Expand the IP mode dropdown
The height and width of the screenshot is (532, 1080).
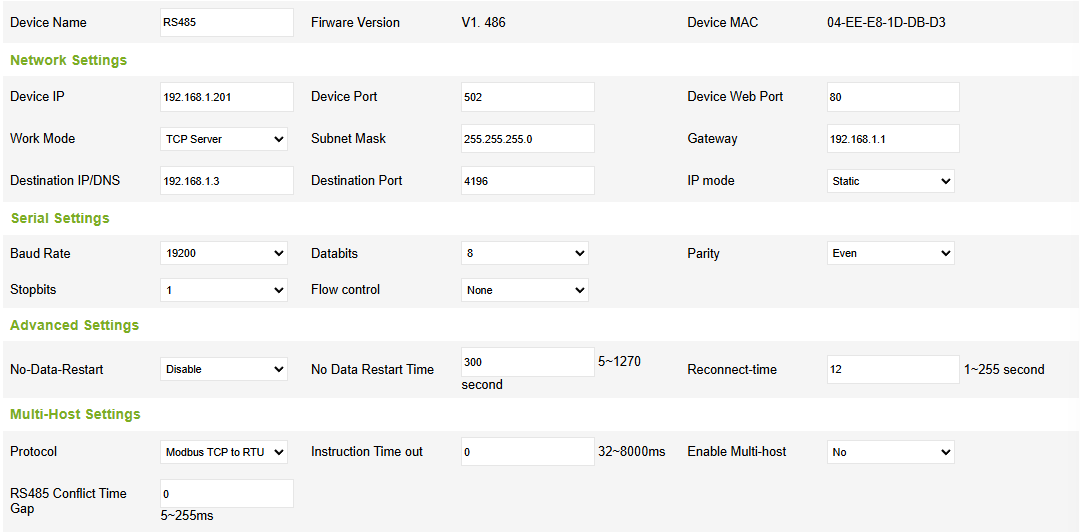point(891,181)
